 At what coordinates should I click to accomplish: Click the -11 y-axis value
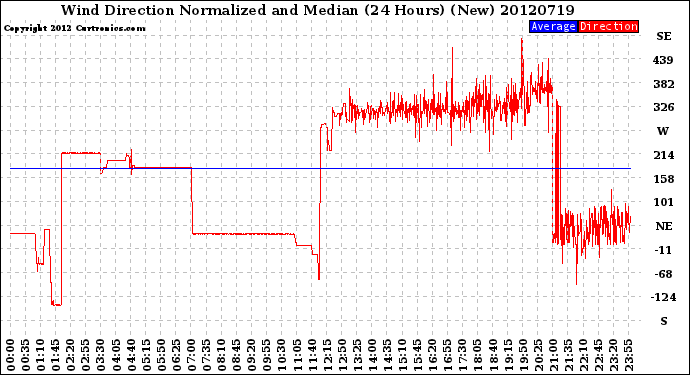pyautogui.click(x=663, y=250)
